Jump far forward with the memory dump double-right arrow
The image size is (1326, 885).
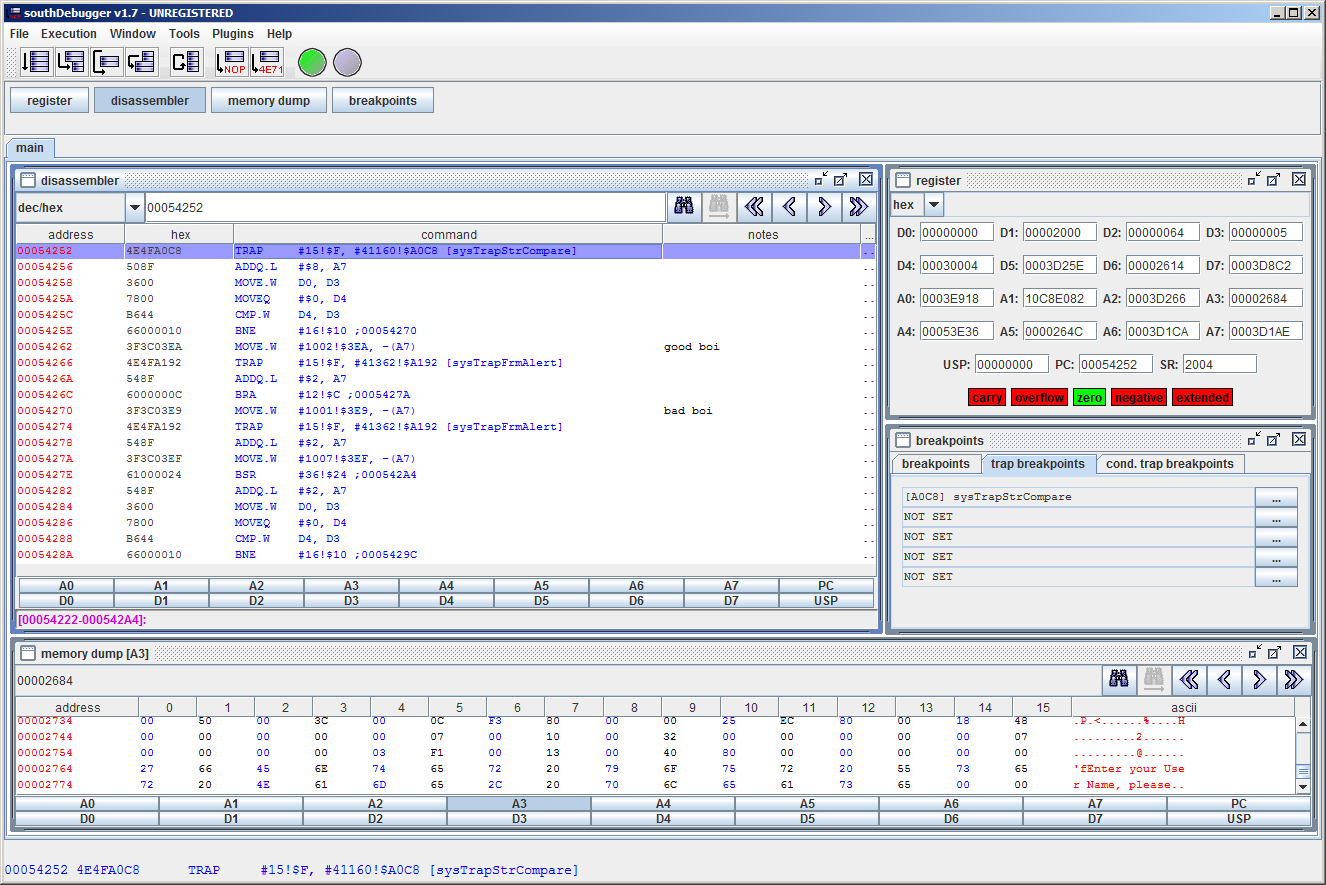click(1293, 680)
